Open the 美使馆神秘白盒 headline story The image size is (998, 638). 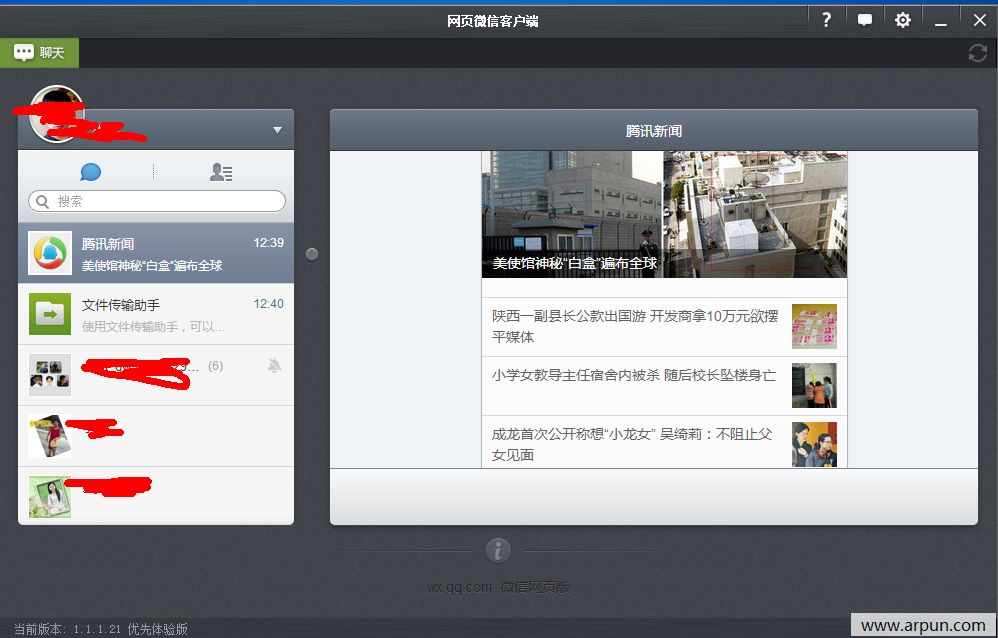[664, 214]
